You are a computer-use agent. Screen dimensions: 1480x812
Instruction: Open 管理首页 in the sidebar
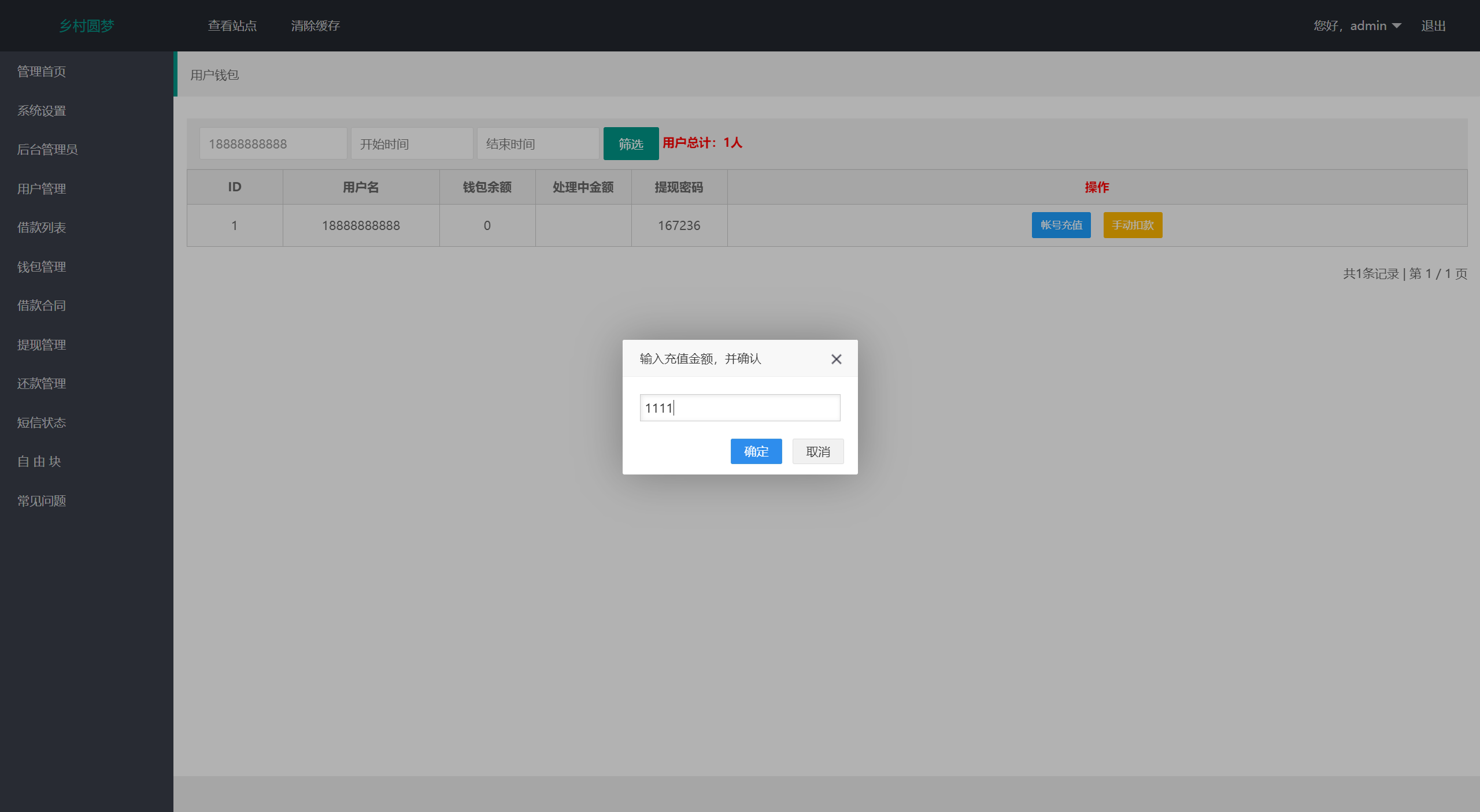coord(42,72)
